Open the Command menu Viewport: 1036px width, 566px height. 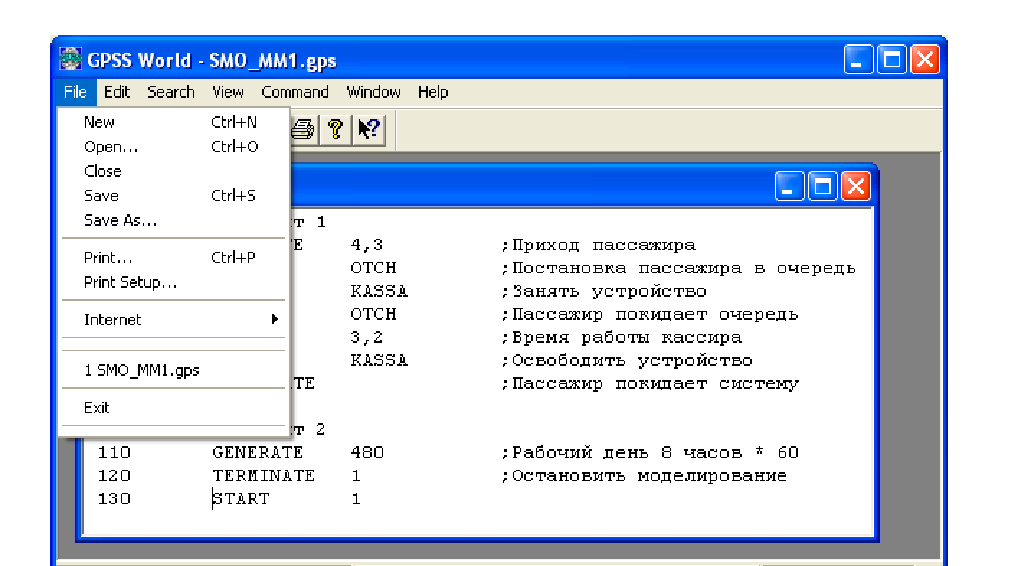295,92
